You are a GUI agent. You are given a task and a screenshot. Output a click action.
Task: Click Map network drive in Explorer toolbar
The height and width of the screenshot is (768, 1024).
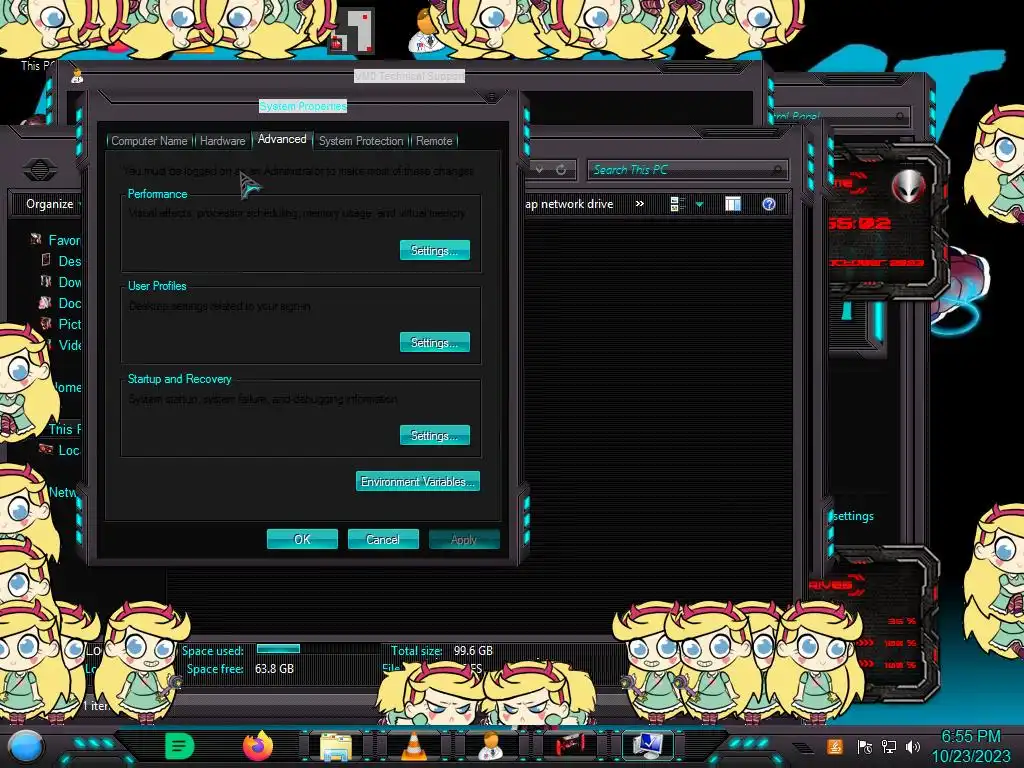point(569,204)
